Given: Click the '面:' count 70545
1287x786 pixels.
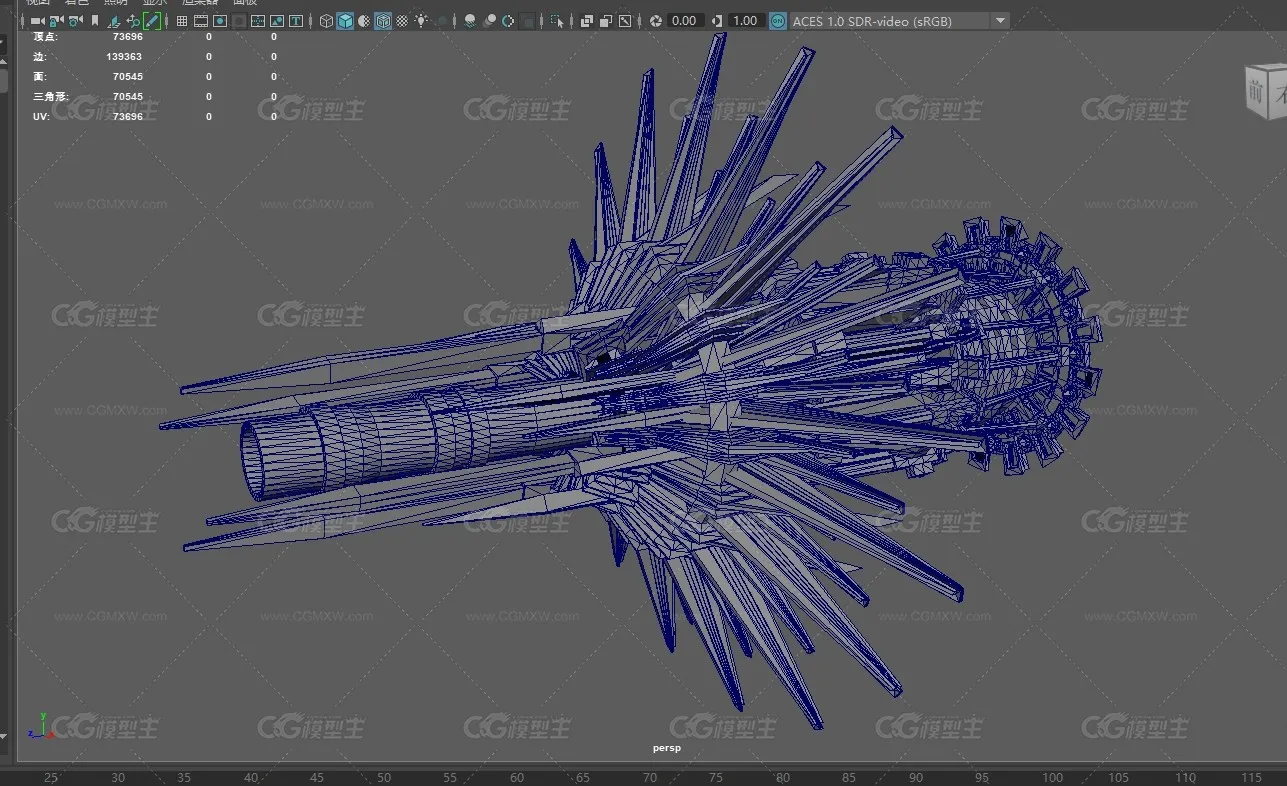Looking at the screenshot, I should coord(127,77).
